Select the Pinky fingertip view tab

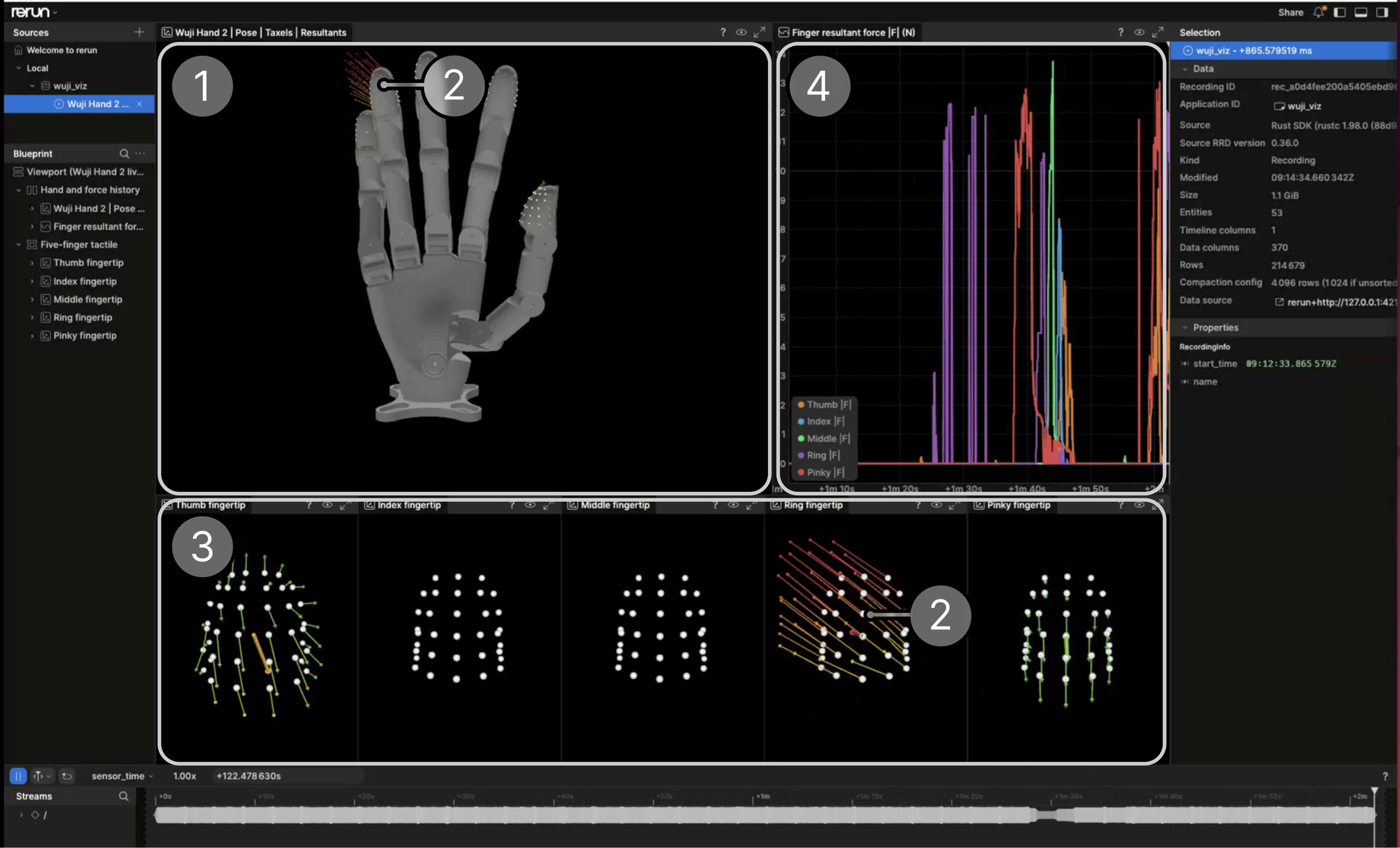1012,506
